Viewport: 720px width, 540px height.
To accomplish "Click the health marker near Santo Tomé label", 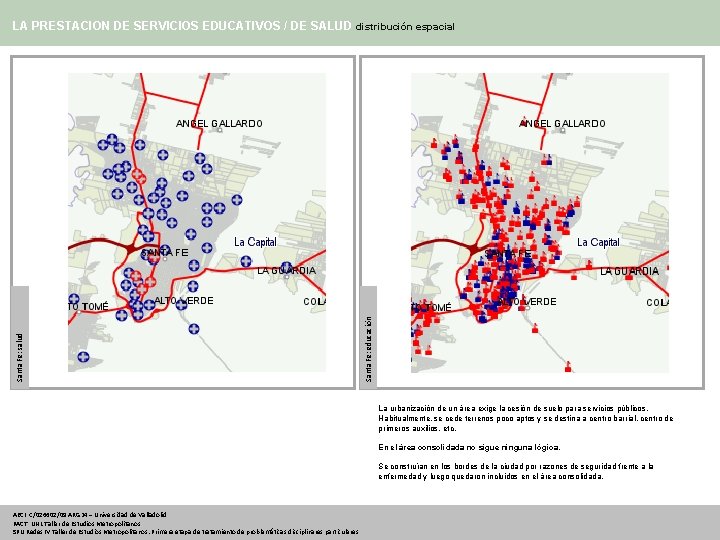I will pos(74,299).
